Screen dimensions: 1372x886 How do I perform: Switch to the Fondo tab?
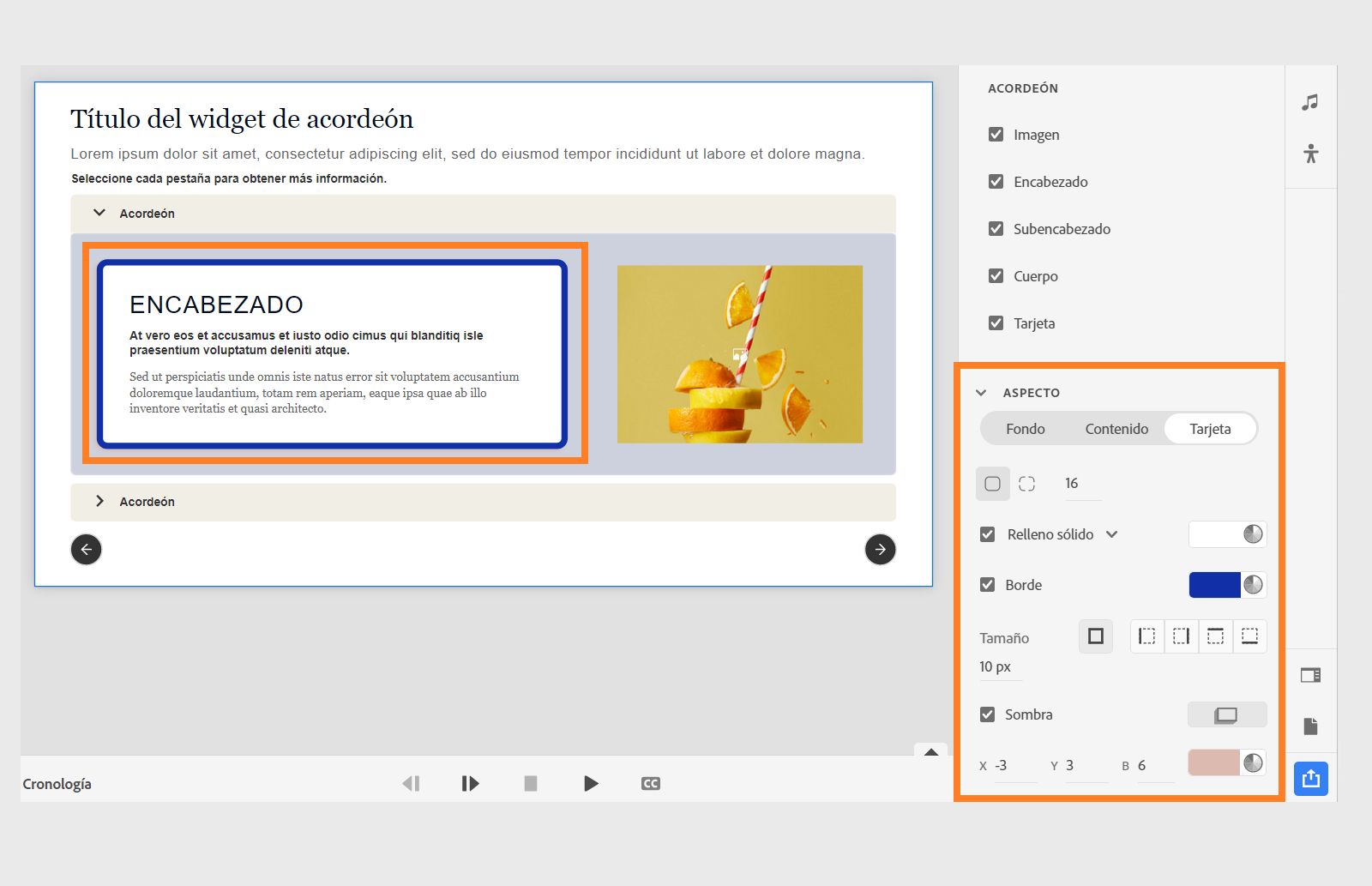click(x=1025, y=429)
